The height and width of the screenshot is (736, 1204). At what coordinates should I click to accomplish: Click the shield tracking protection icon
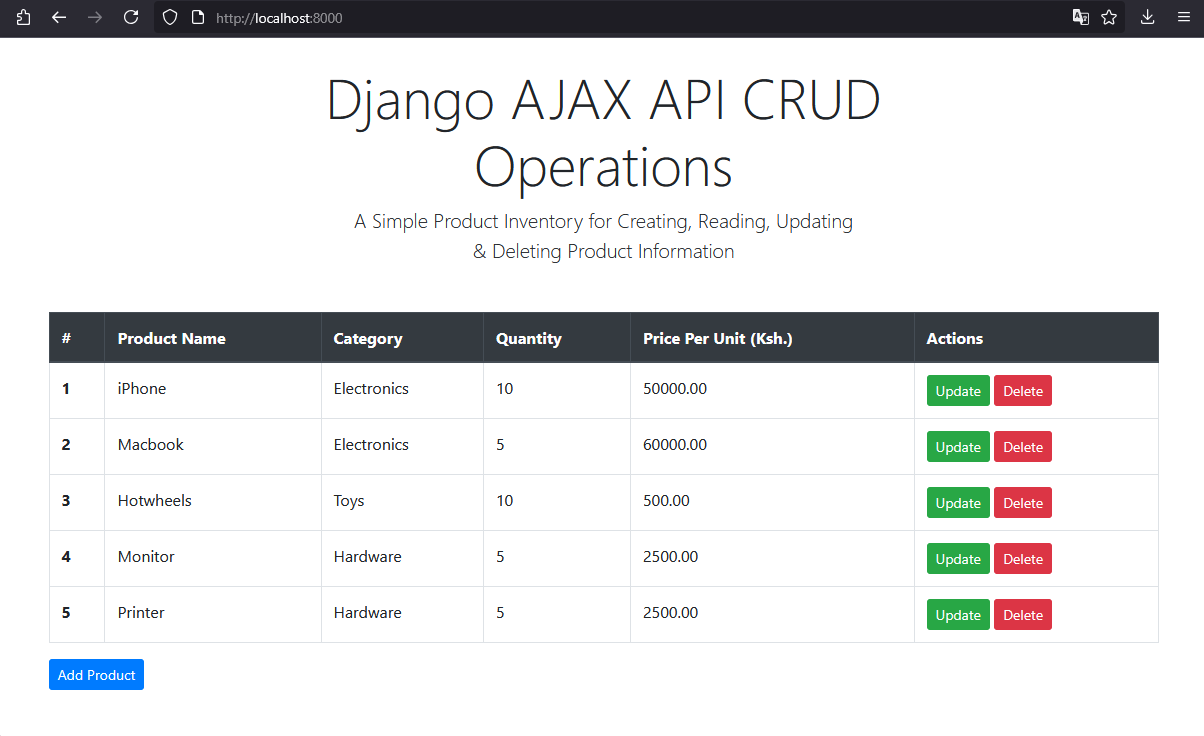(x=170, y=17)
